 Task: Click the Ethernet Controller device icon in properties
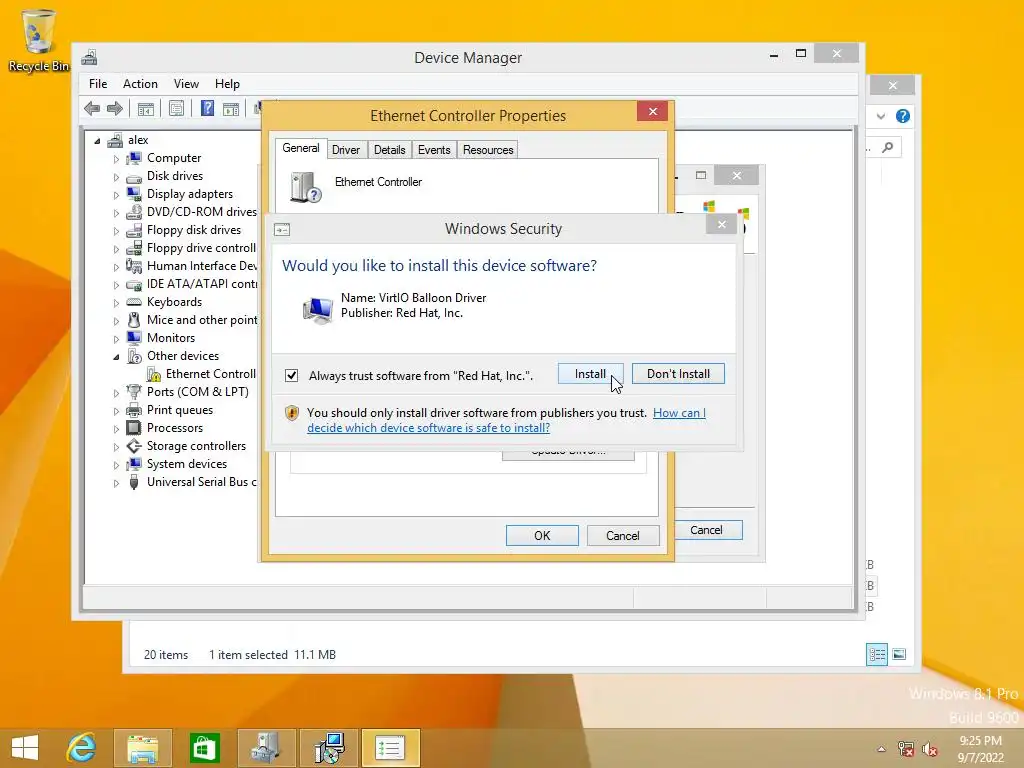(x=305, y=187)
